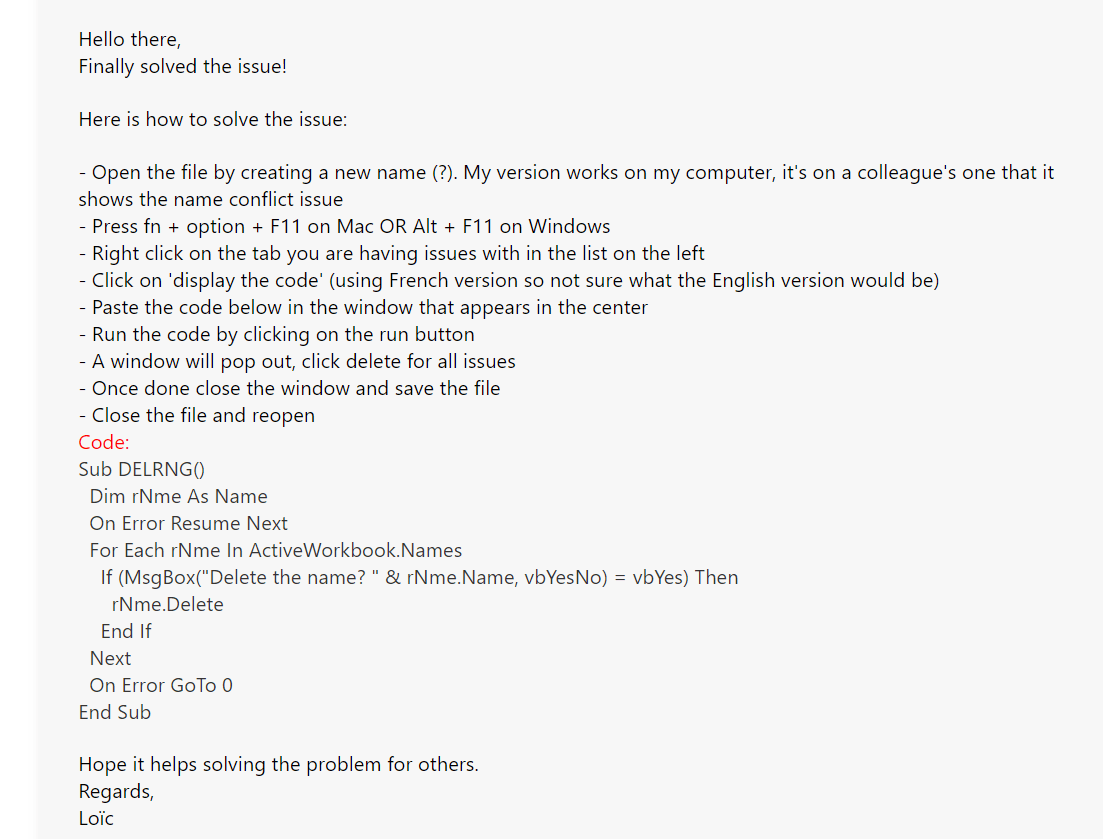Click the 'Sub DELRNG()' code line
The width and height of the screenshot is (1103, 839).
(141, 469)
